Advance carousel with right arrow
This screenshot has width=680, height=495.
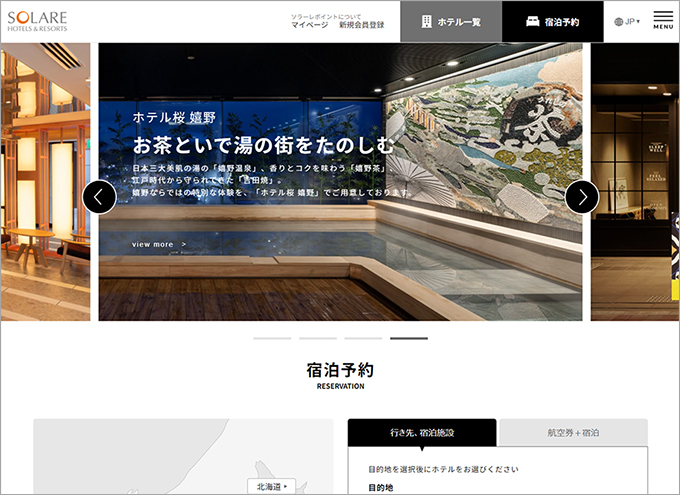tap(582, 197)
